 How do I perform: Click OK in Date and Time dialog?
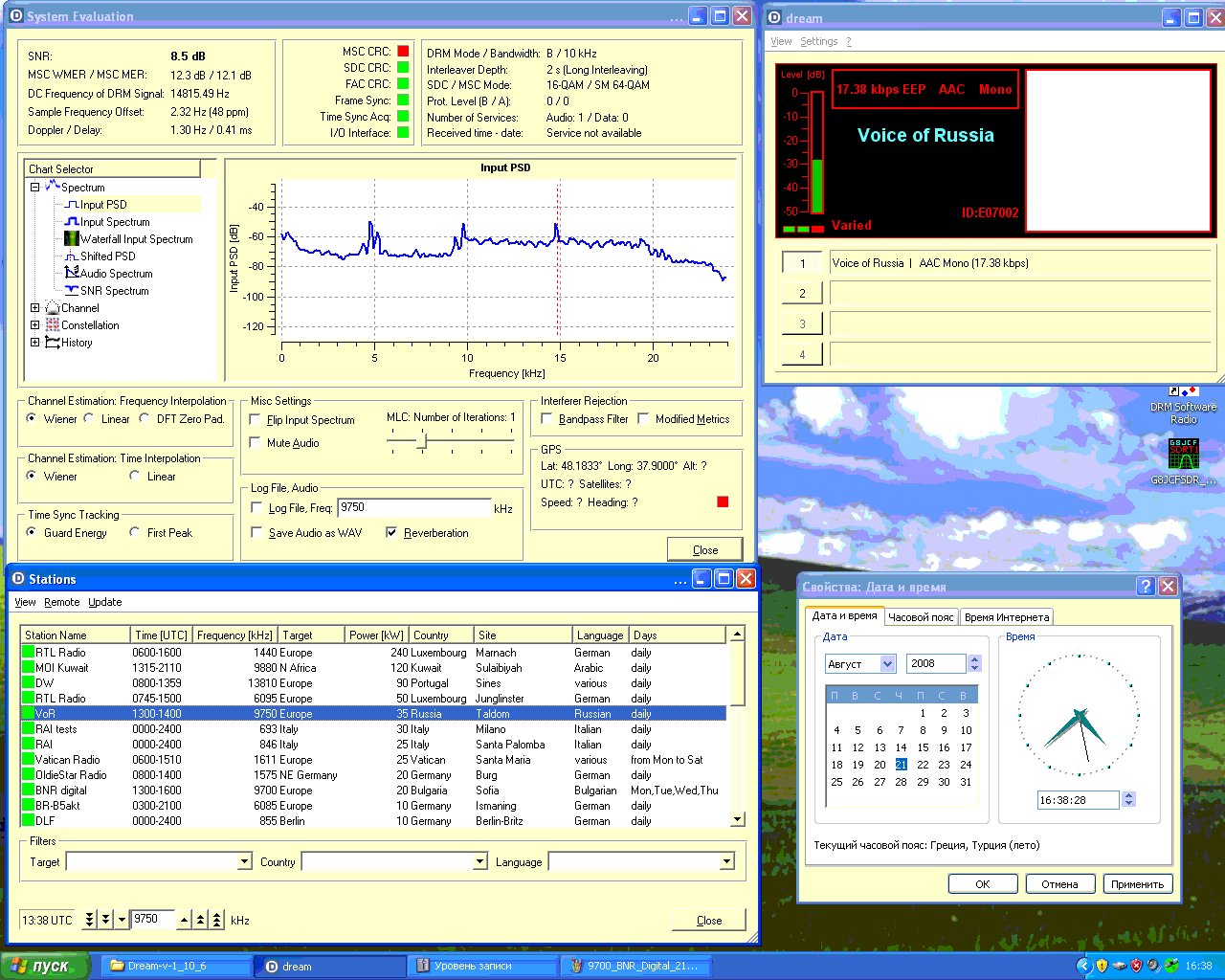tap(983, 883)
